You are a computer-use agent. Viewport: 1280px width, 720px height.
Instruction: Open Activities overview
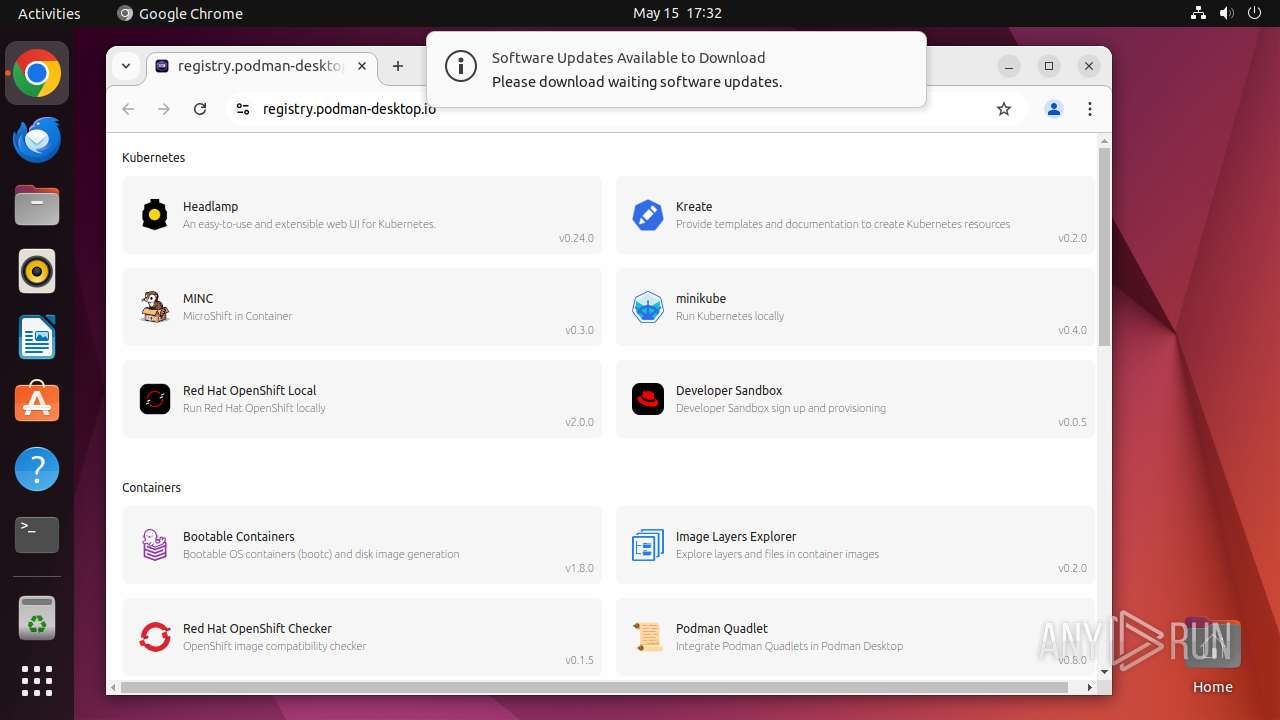(x=49, y=13)
